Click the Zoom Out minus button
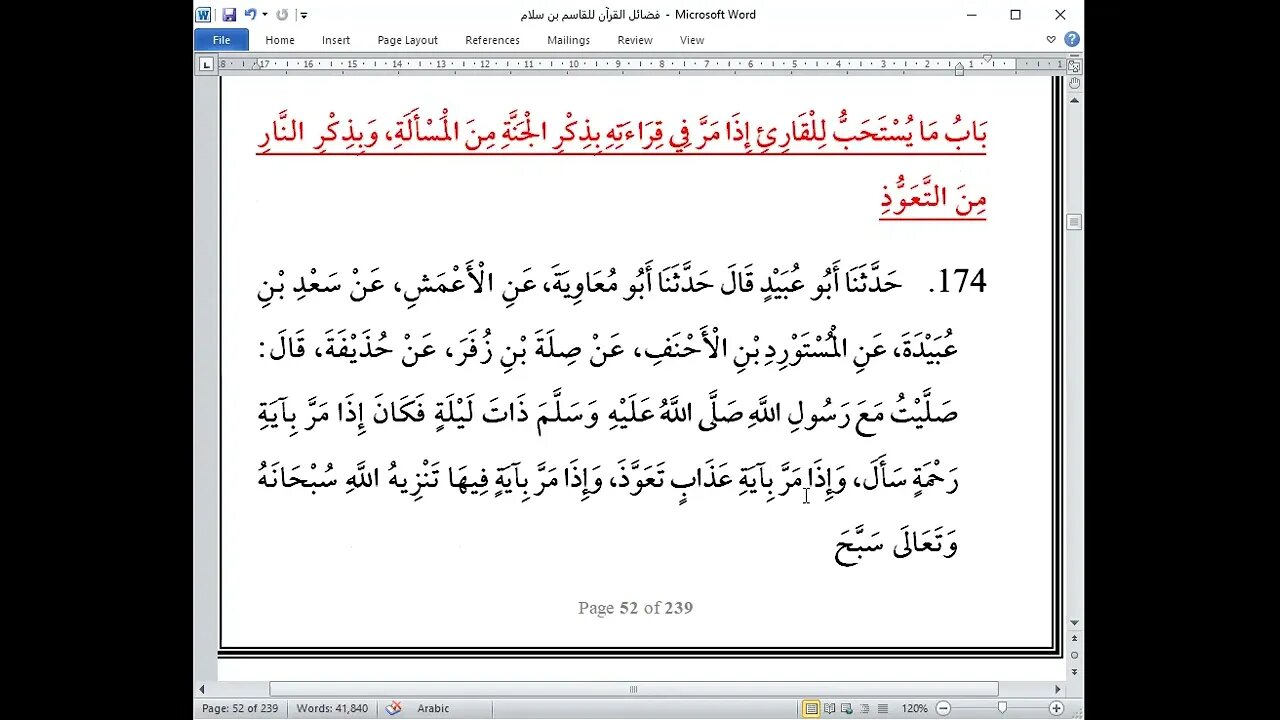Viewport: 1280px width, 720px height. 943,708
